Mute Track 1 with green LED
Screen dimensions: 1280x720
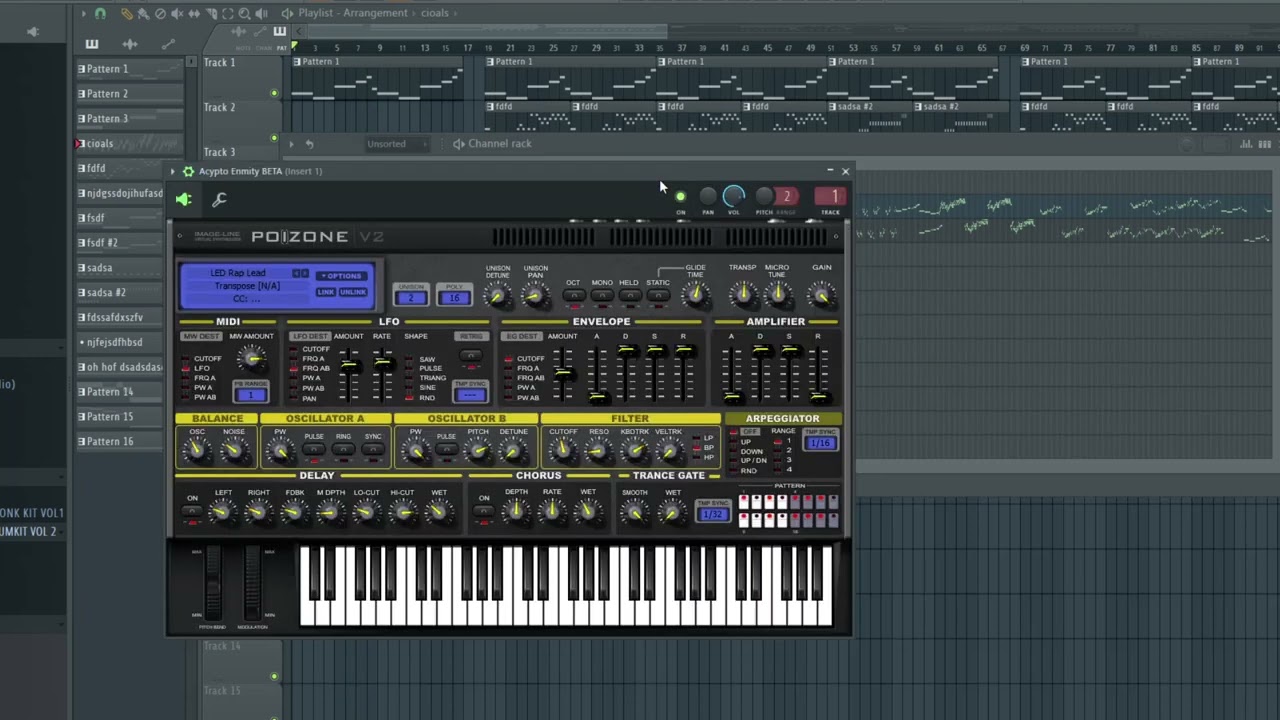tap(274, 93)
